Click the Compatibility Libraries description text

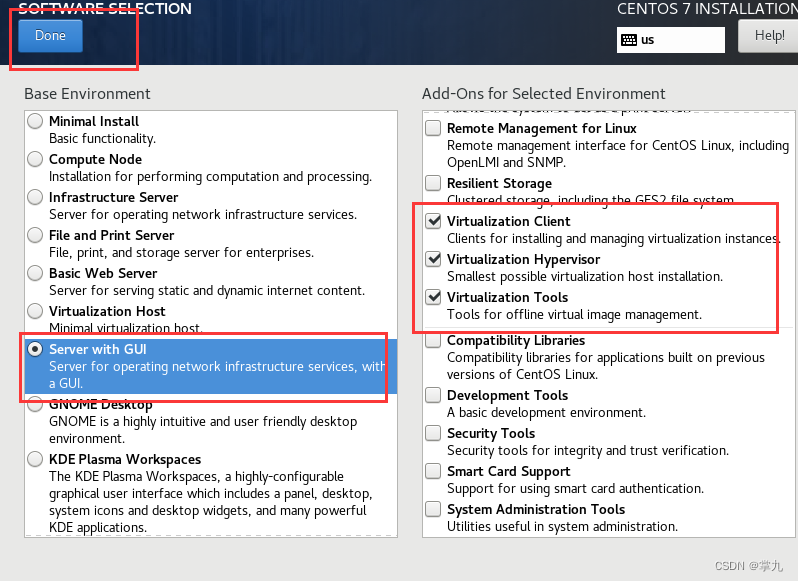(606, 366)
